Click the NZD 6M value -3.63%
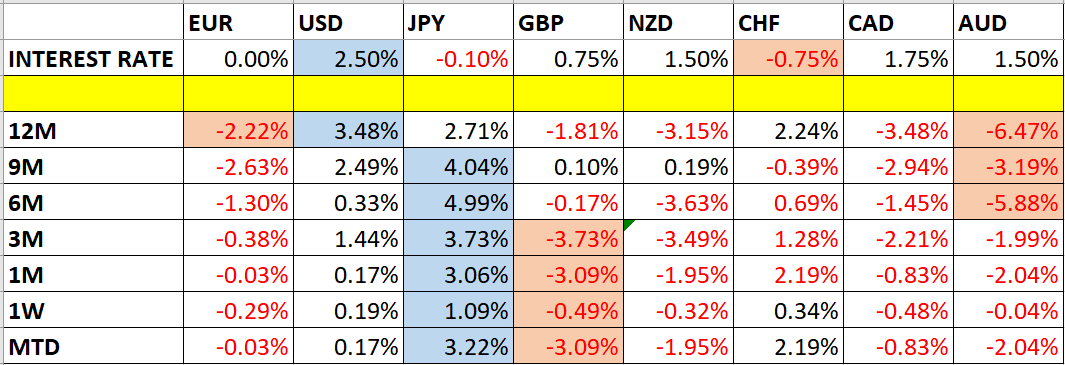 pos(679,203)
